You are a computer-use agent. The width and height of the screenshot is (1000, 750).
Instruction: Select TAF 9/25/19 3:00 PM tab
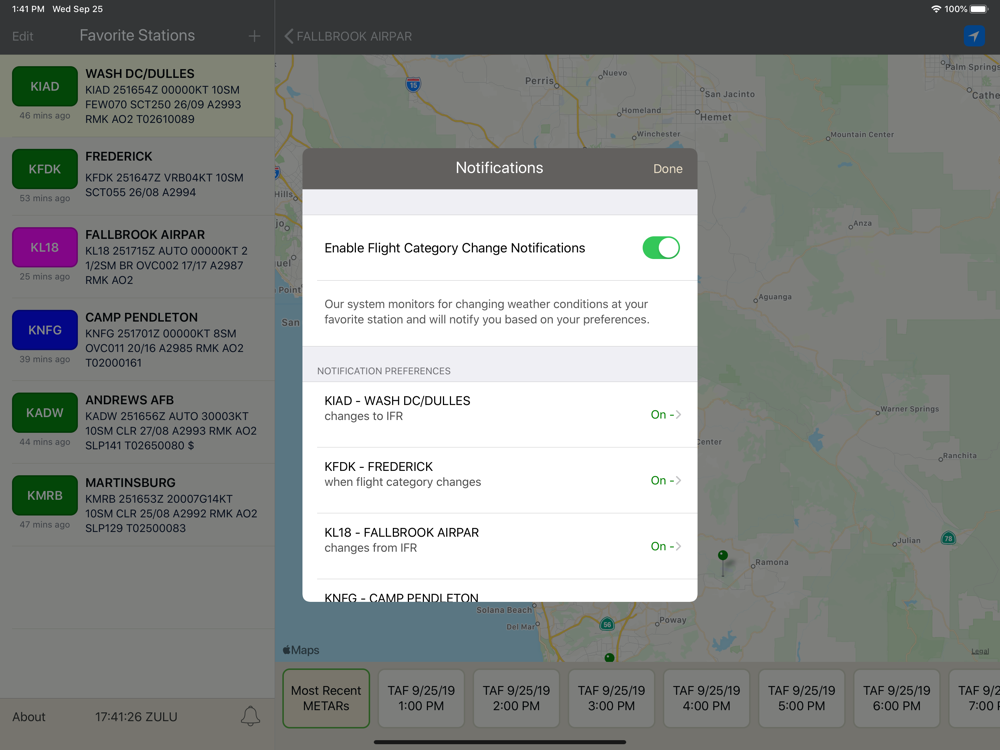[611, 698]
